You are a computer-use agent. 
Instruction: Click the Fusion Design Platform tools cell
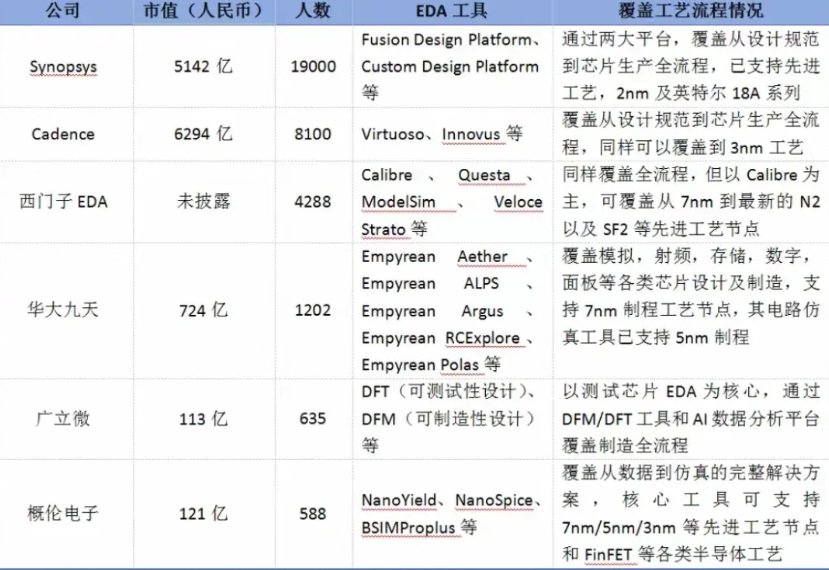(x=452, y=67)
